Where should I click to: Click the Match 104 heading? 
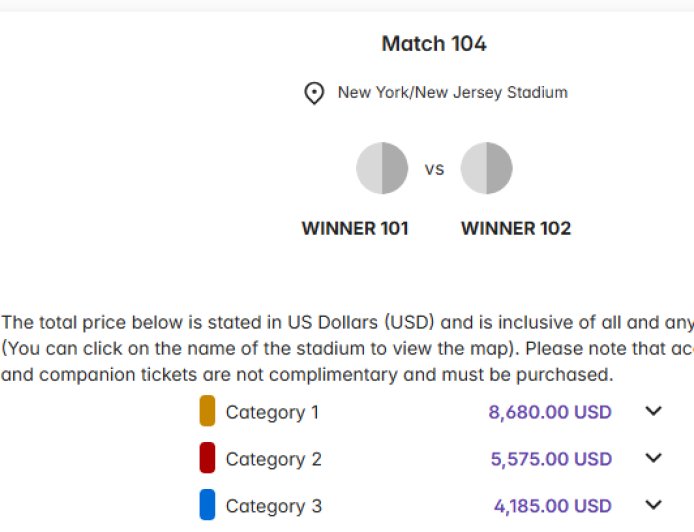pos(434,44)
